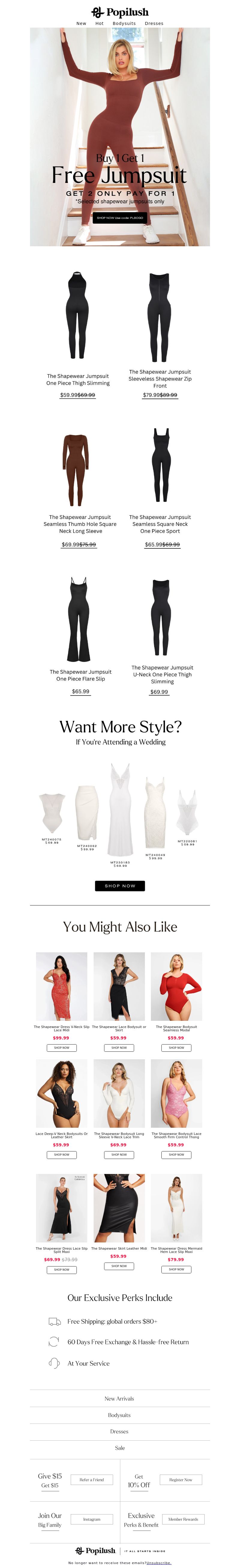Click the Member Rewards button
The image size is (240, 1568).
(183, 1519)
